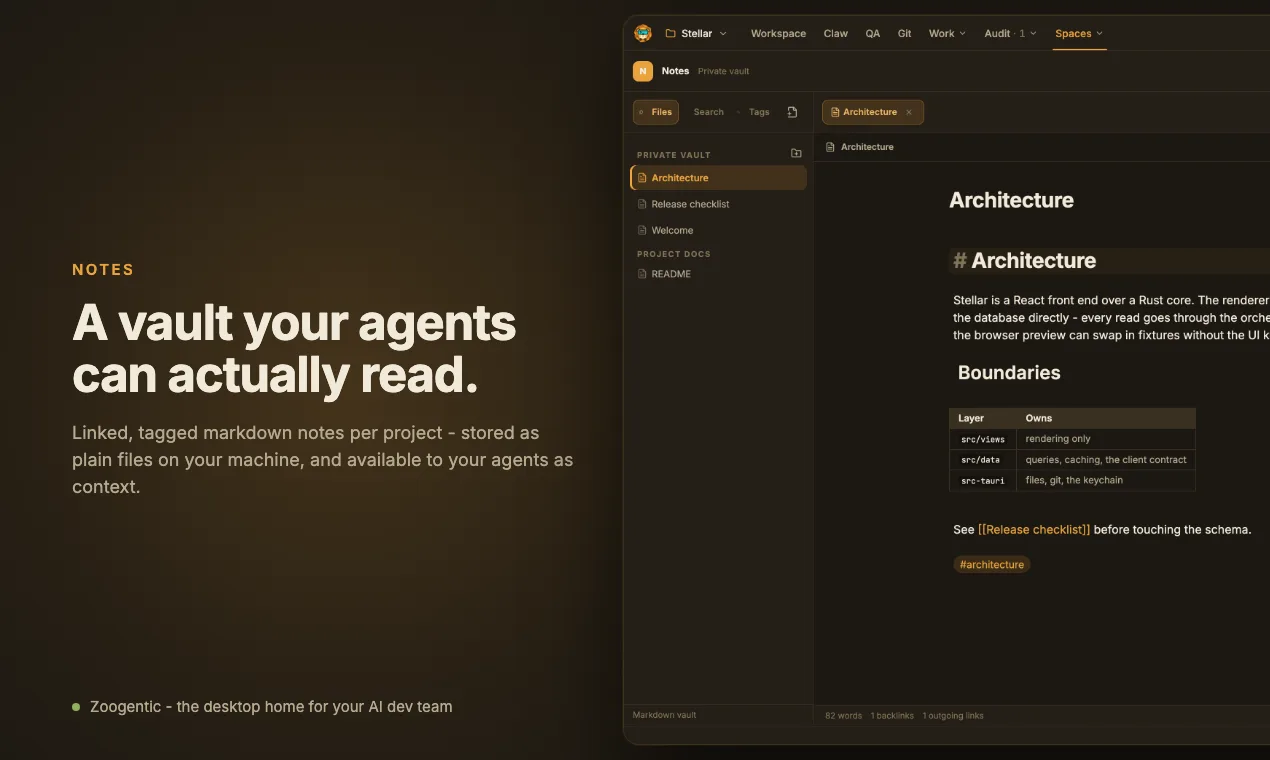
Task: Click the new folder icon in Private Vault
Action: [x=796, y=153]
